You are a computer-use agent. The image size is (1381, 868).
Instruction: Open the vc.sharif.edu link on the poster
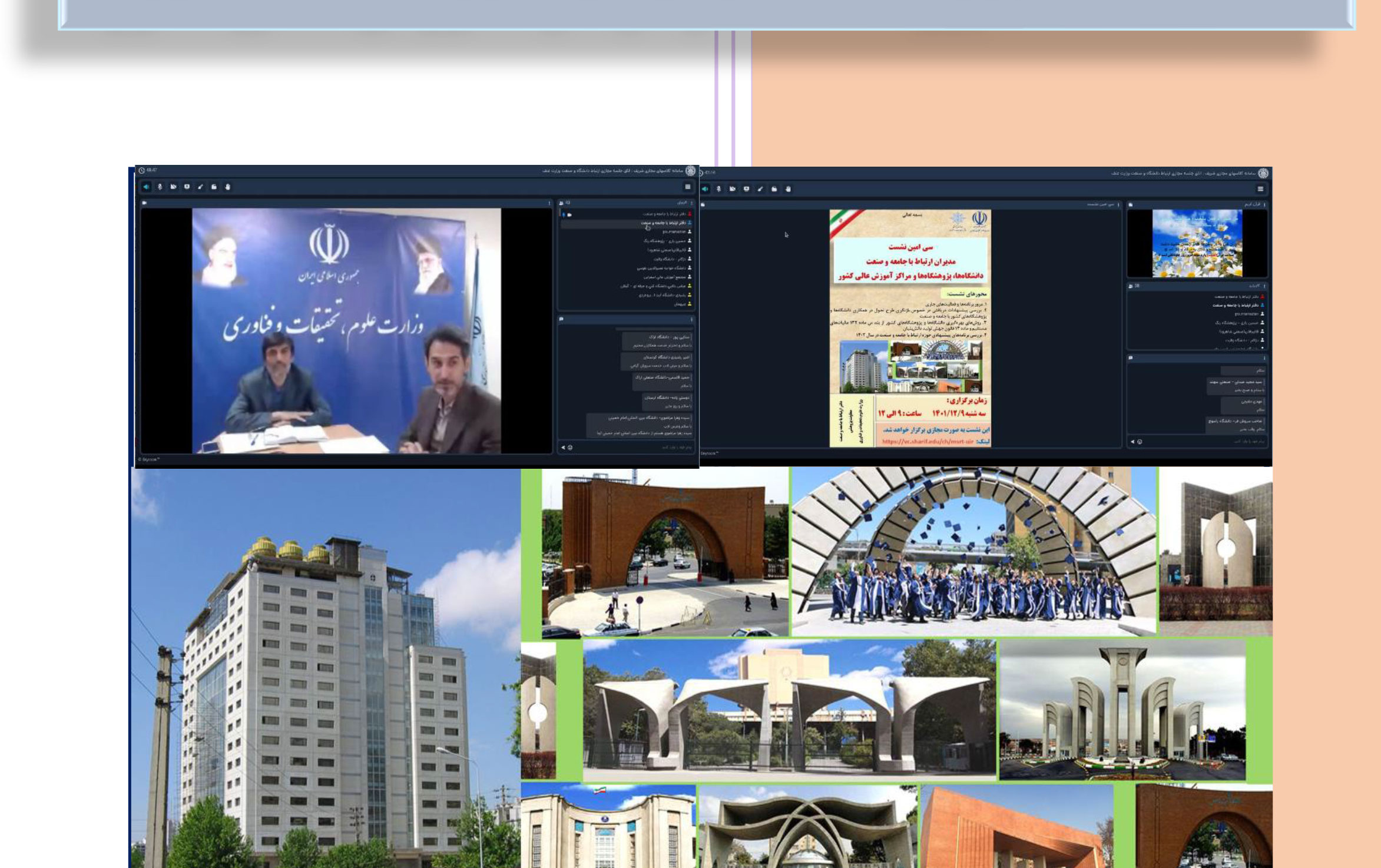pyautogui.click(x=928, y=442)
